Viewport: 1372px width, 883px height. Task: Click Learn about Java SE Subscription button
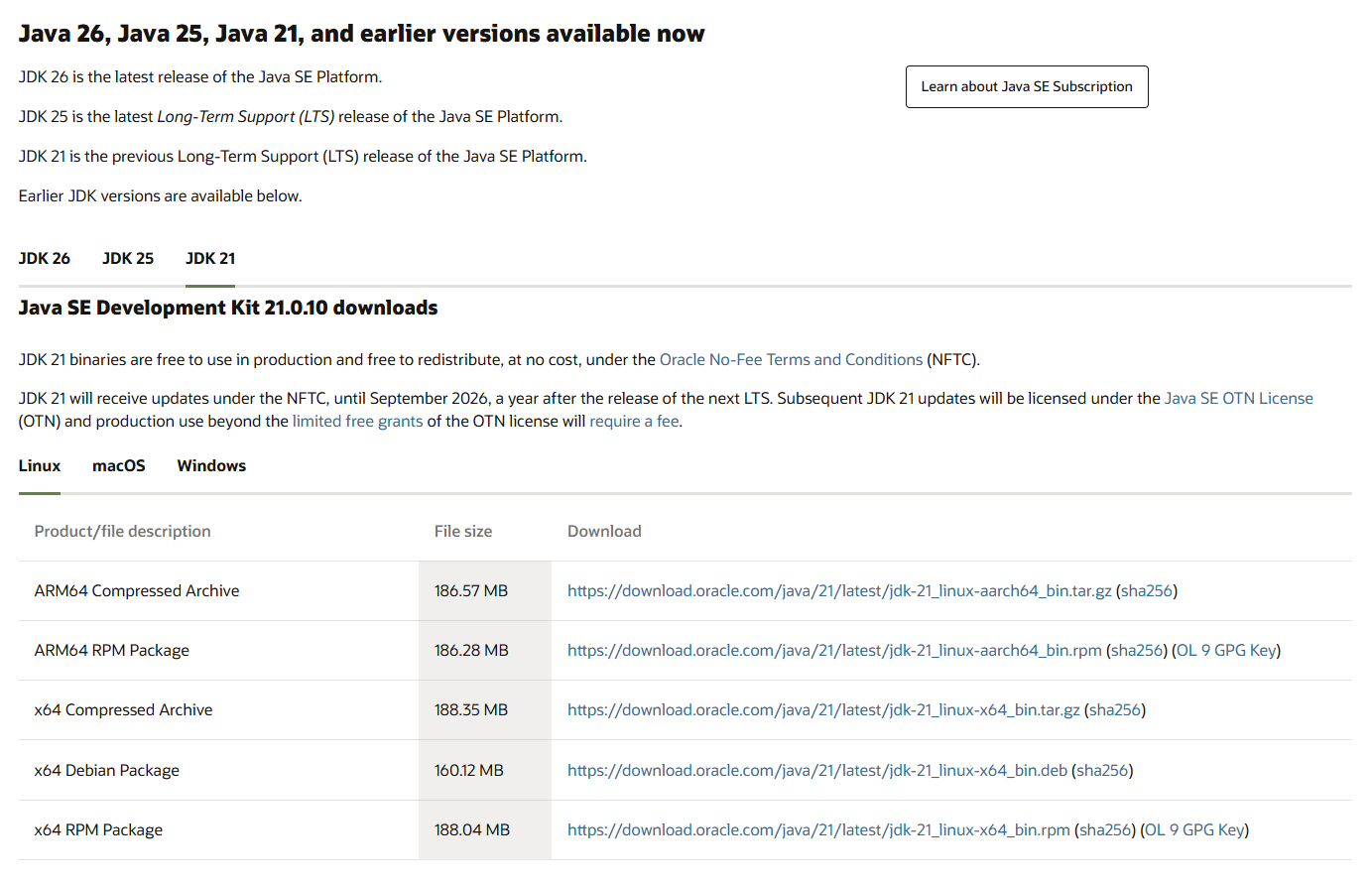pos(1026,86)
